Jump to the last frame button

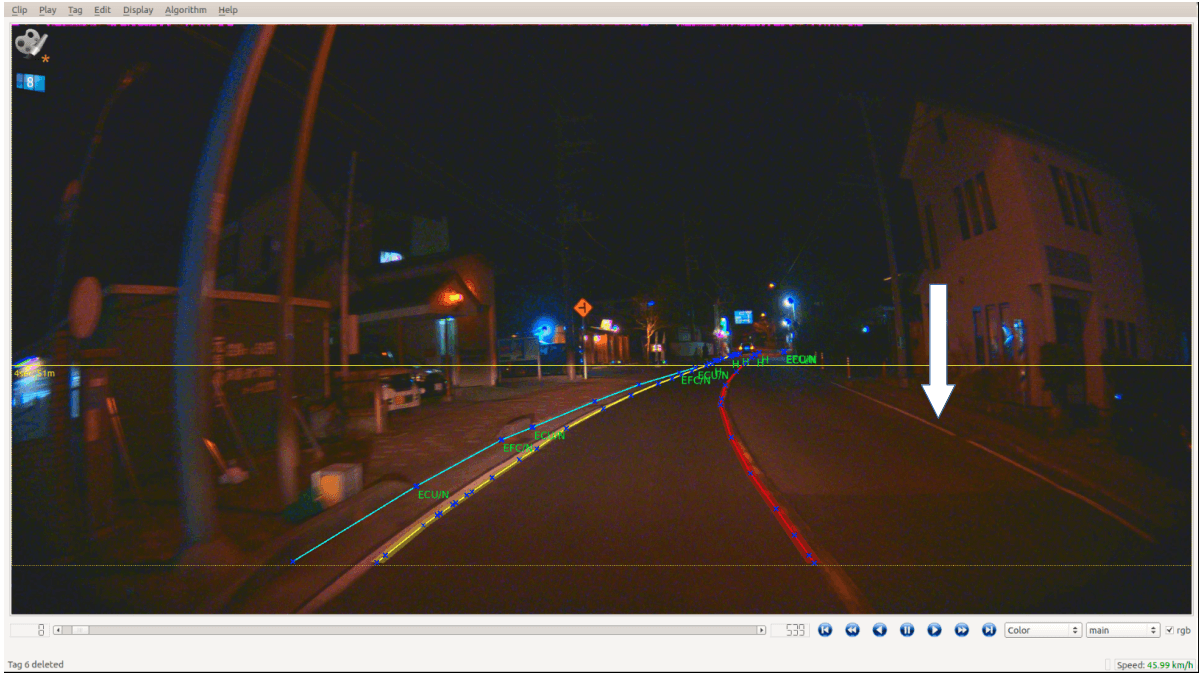click(x=989, y=629)
